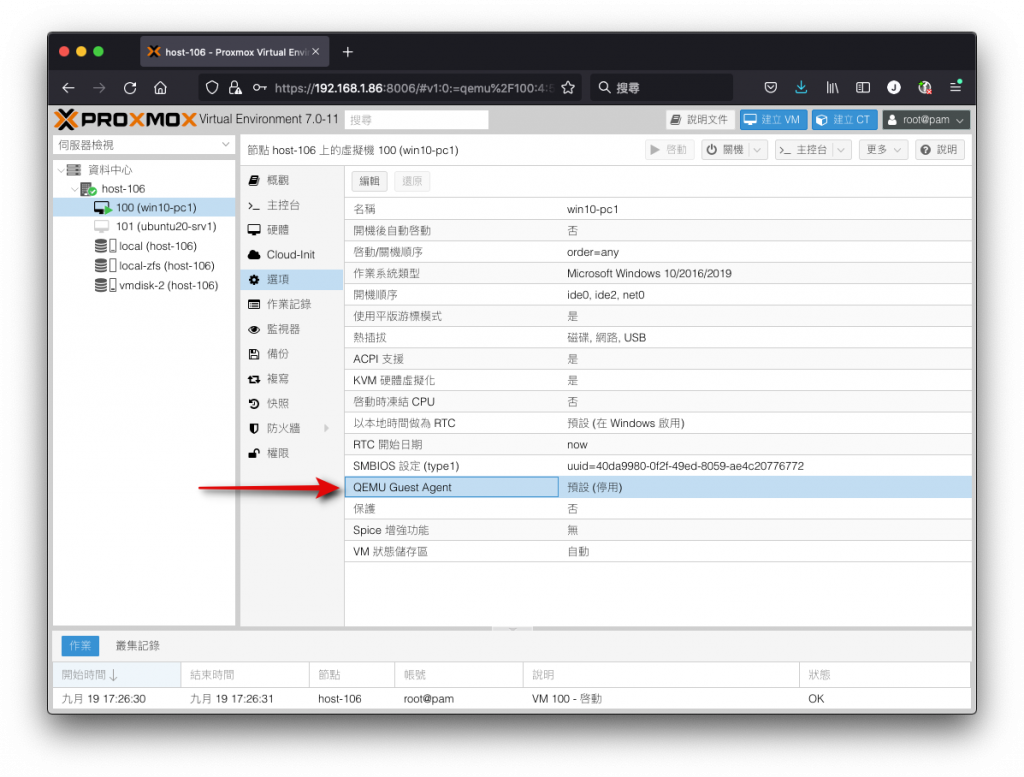Open the 說明文件 documentation button
The height and width of the screenshot is (777, 1024).
(700, 120)
